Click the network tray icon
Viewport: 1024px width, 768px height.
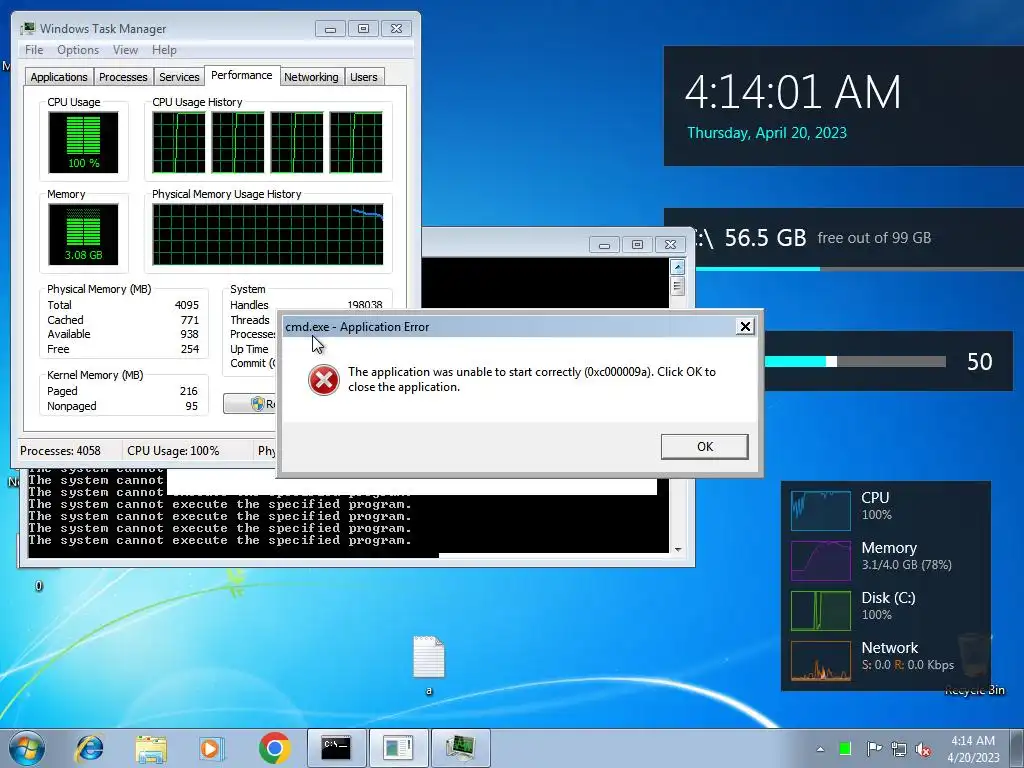[x=899, y=749]
